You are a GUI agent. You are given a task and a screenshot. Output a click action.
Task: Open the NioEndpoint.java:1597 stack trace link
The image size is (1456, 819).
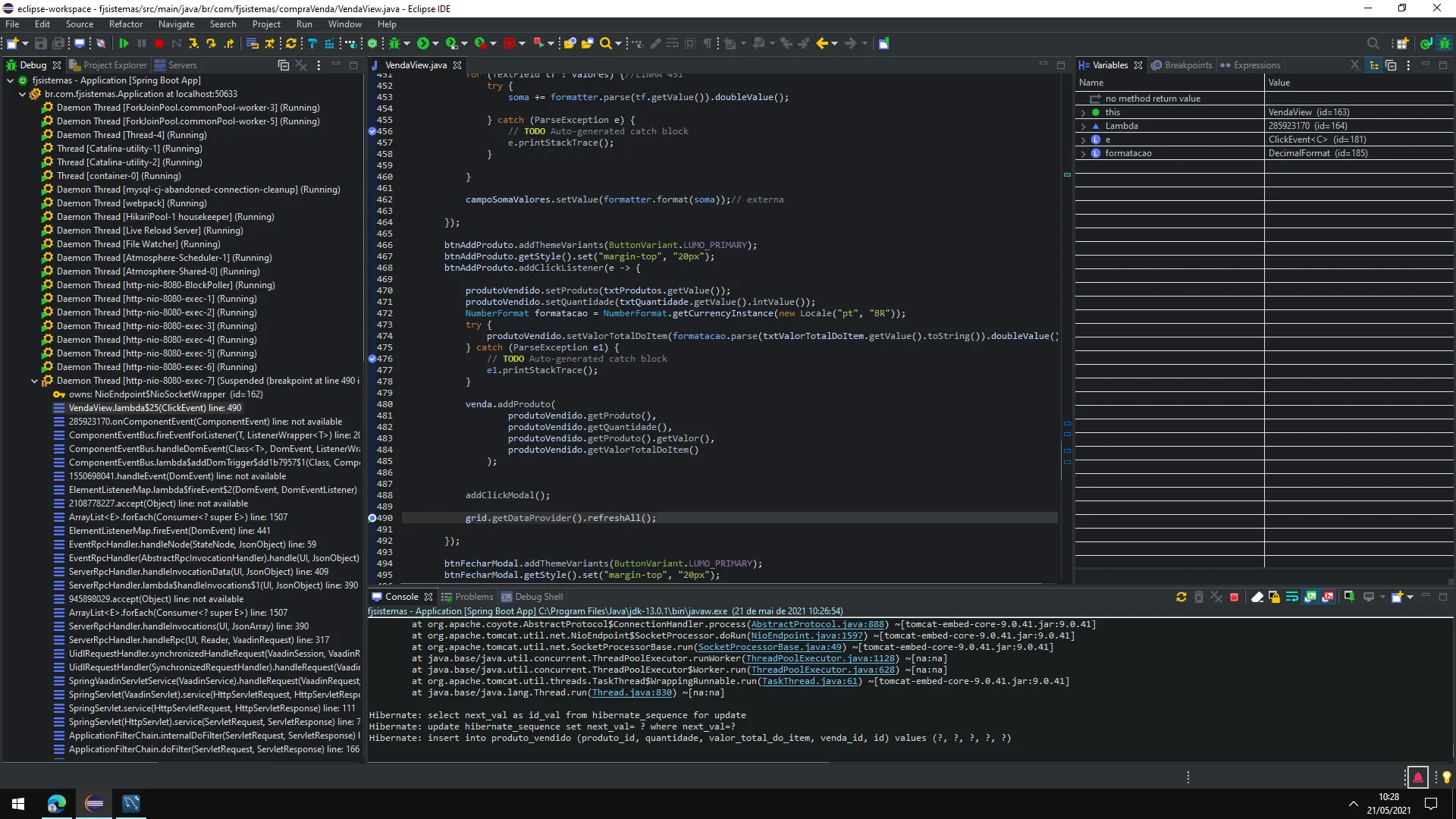pyautogui.click(x=807, y=636)
